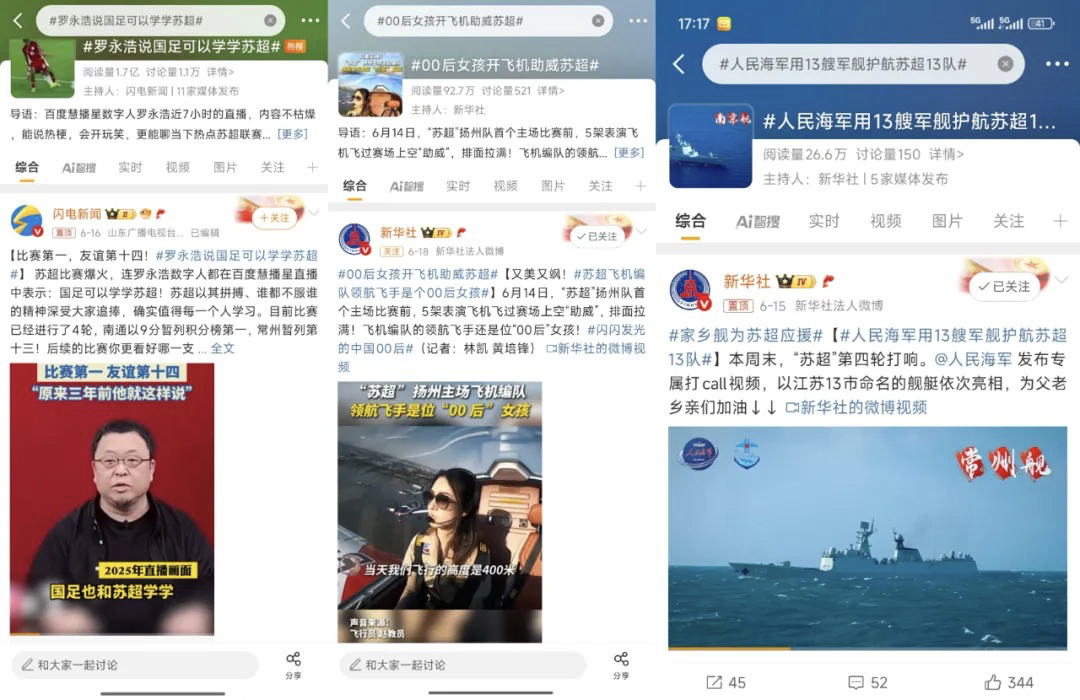This screenshot has width=1080, height=700.
Task: Go back from the navy topic page
Action: click(x=679, y=64)
